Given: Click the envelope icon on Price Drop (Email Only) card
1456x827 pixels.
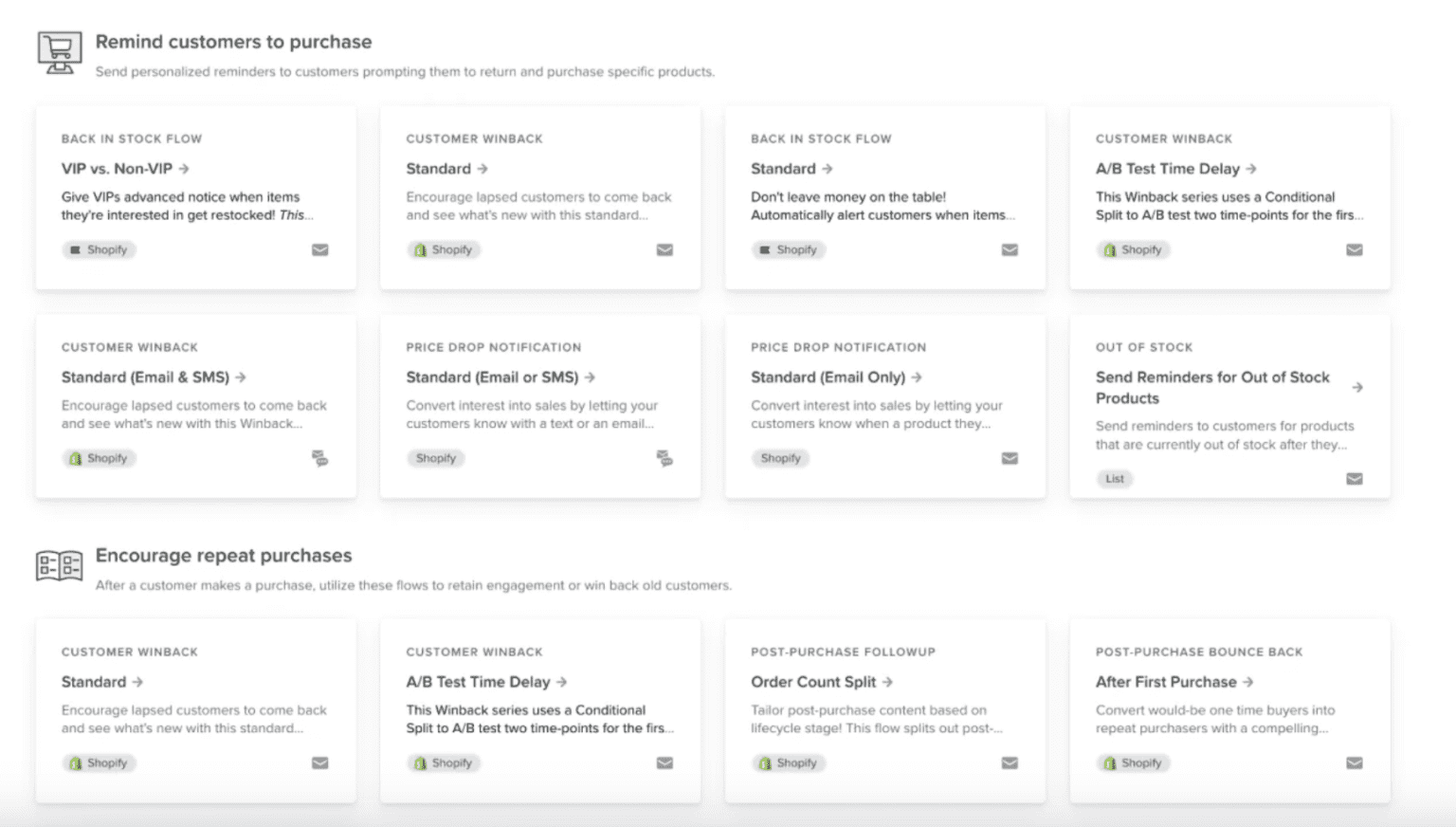Looking at the screenshot, I should [x=1010, y=458].
